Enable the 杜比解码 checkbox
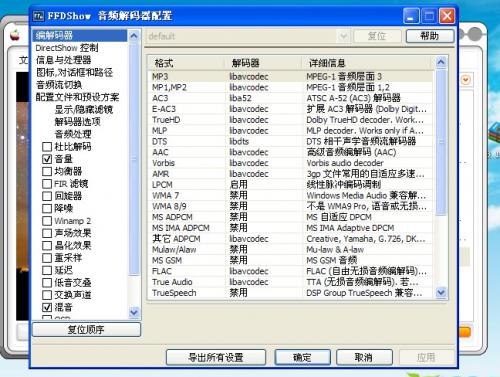500x377 pixels. 47,147
